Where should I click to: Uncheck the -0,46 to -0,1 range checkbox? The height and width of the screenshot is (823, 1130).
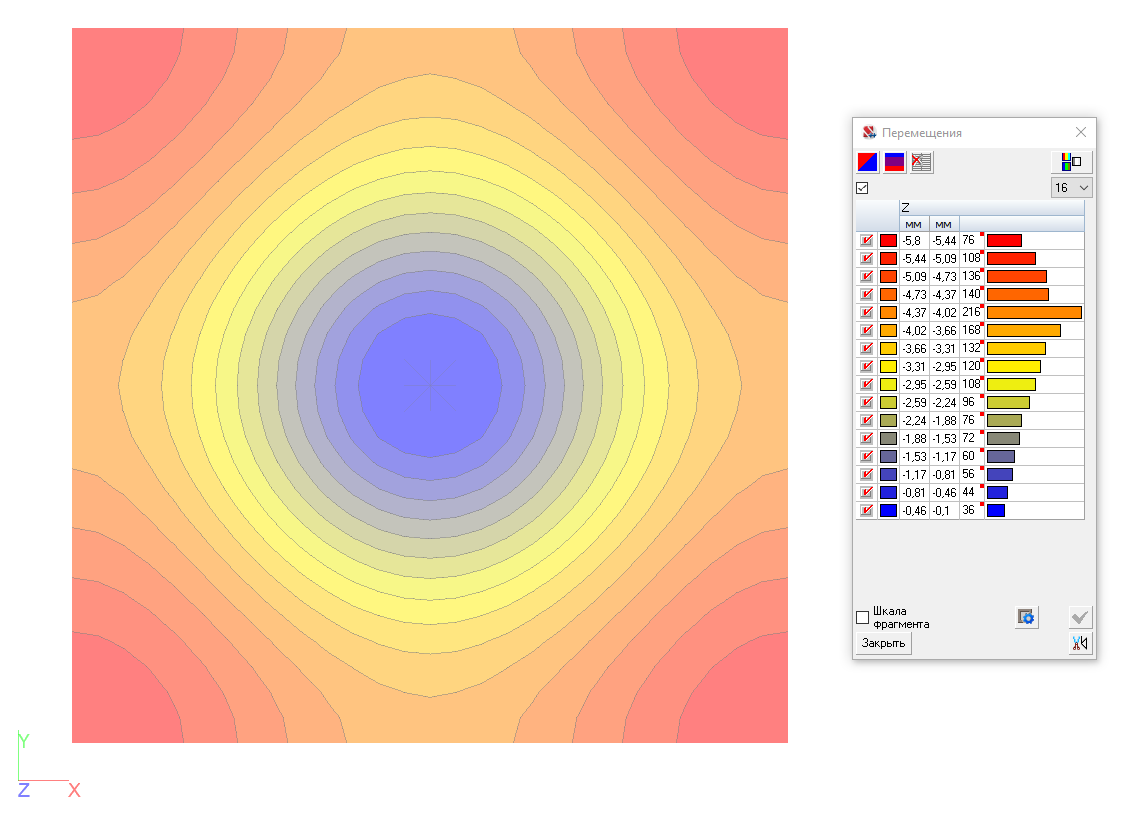(866, 511)
